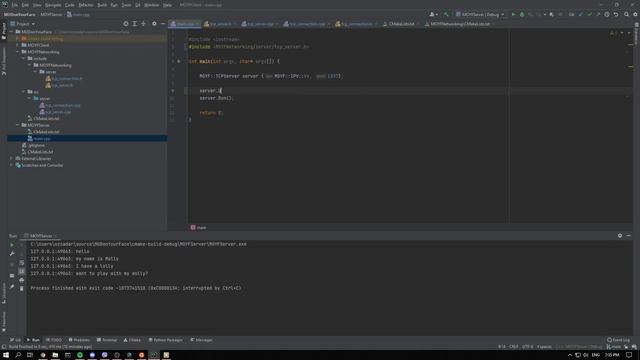Open the Event Log
Screen dimensions: 640x360
coord(619,340)
